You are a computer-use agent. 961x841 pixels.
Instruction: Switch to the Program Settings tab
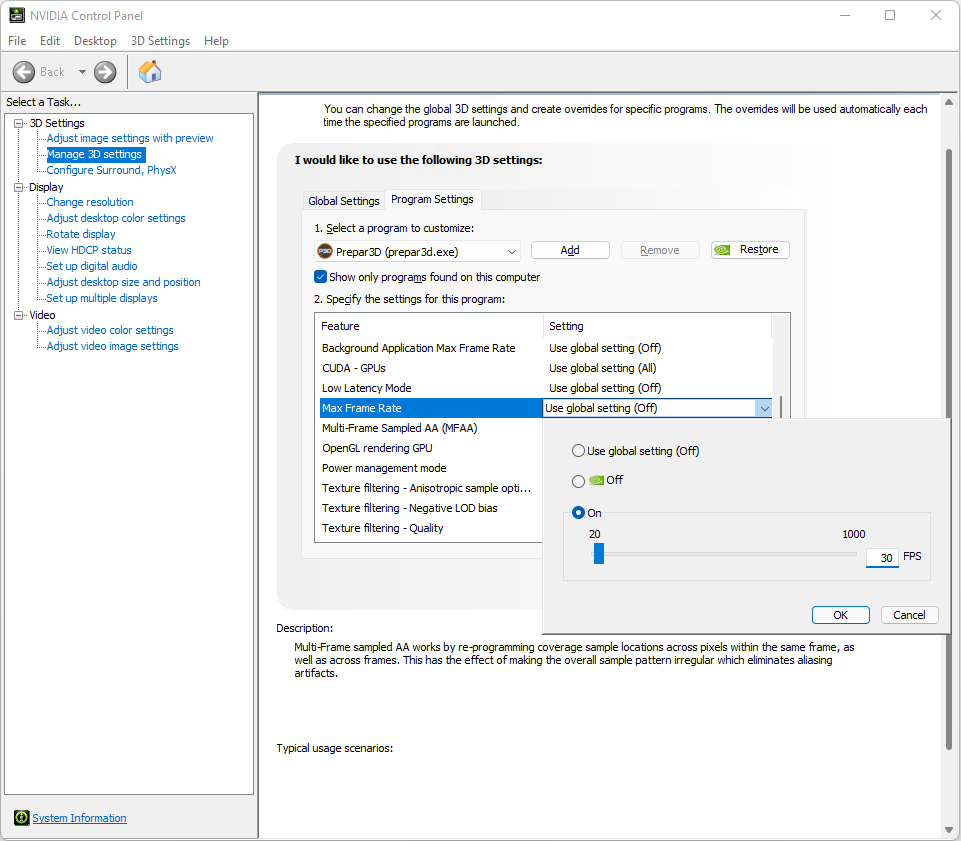coord(432,199)
